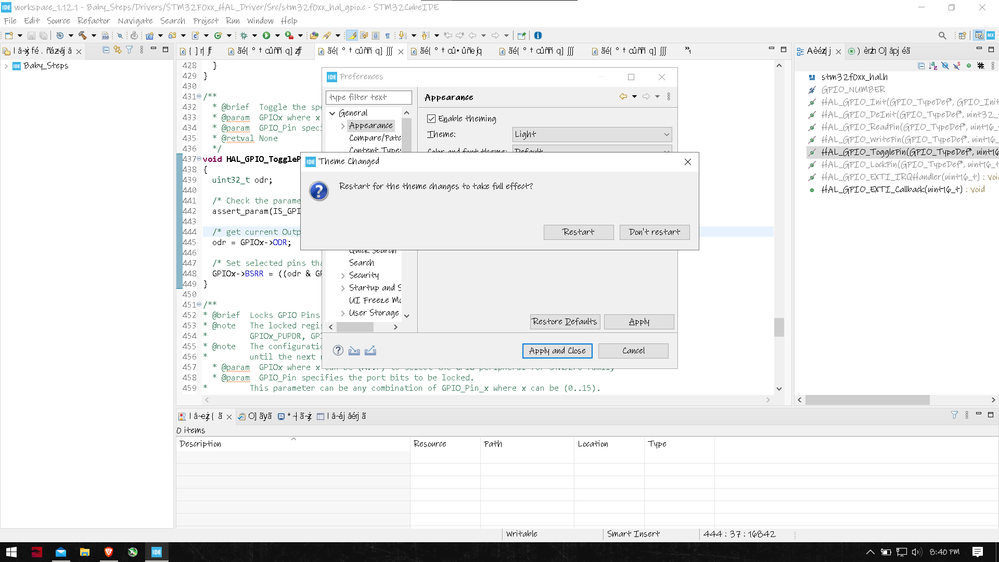The width and height of the screenshot is (999, 562).
Task: Click the Preferences import icon
Action: [x=354, y=350]
